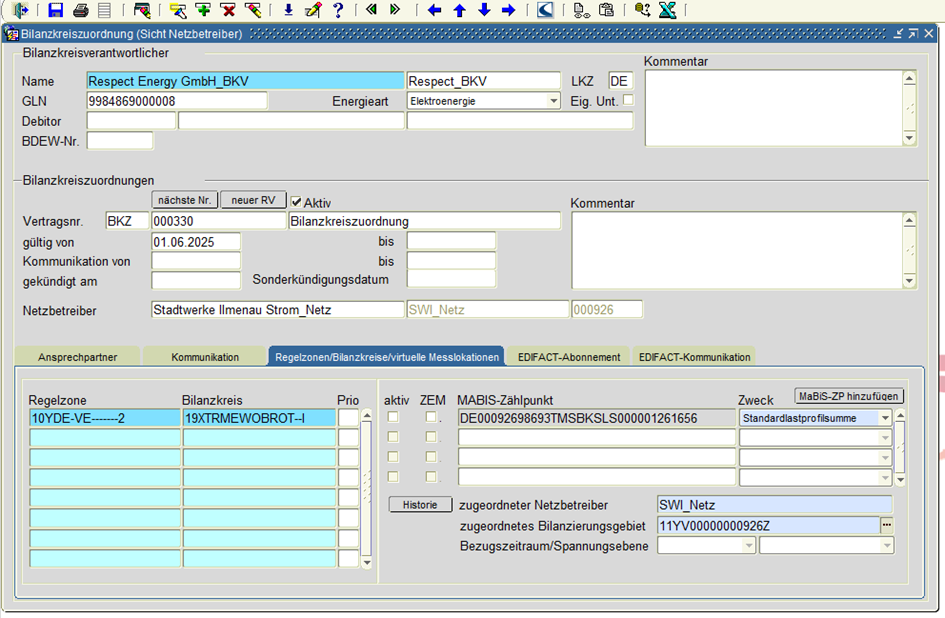
Task: Expand the Zweck dropdown showing Standardlastprofilsumme
Action: [885, 418]
